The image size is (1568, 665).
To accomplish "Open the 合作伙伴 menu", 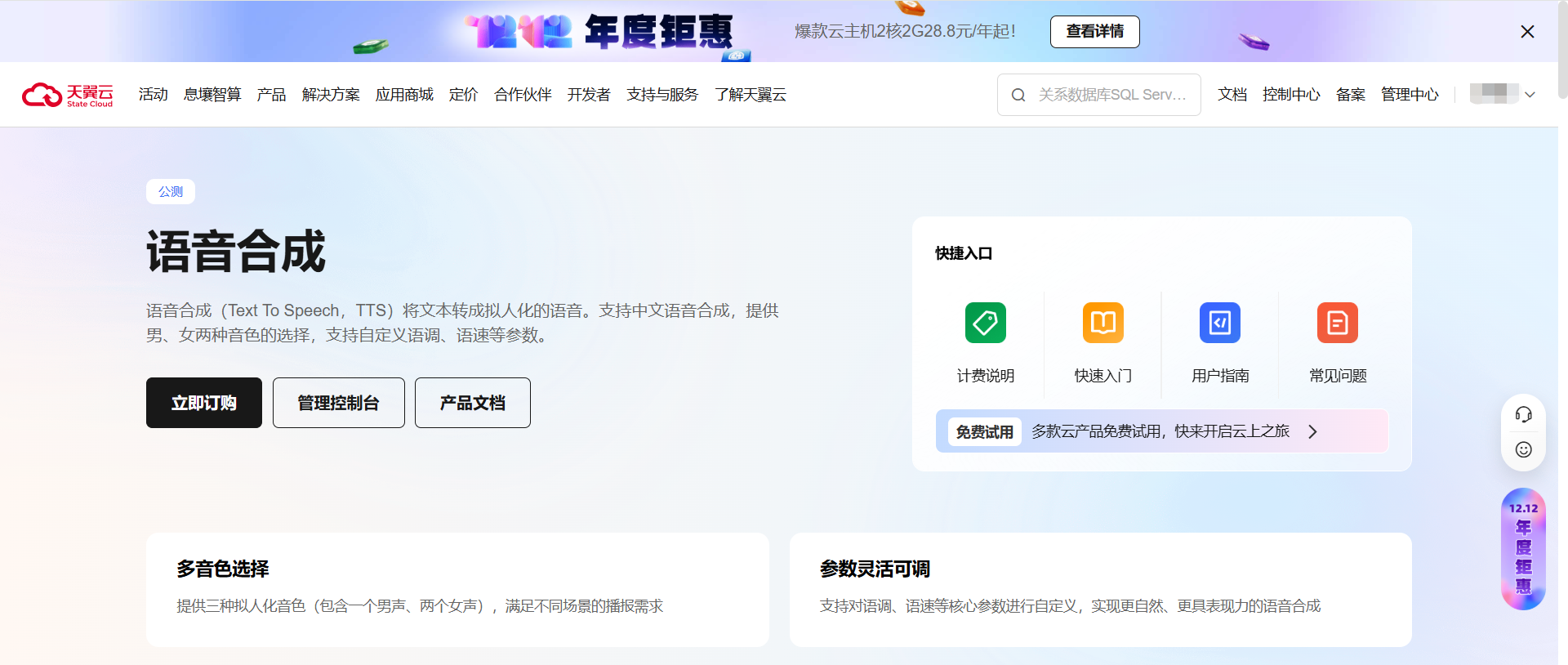I will 523,95.
